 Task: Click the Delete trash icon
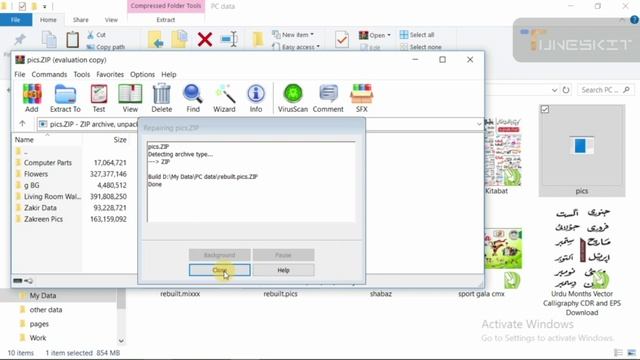coord(162,98)
